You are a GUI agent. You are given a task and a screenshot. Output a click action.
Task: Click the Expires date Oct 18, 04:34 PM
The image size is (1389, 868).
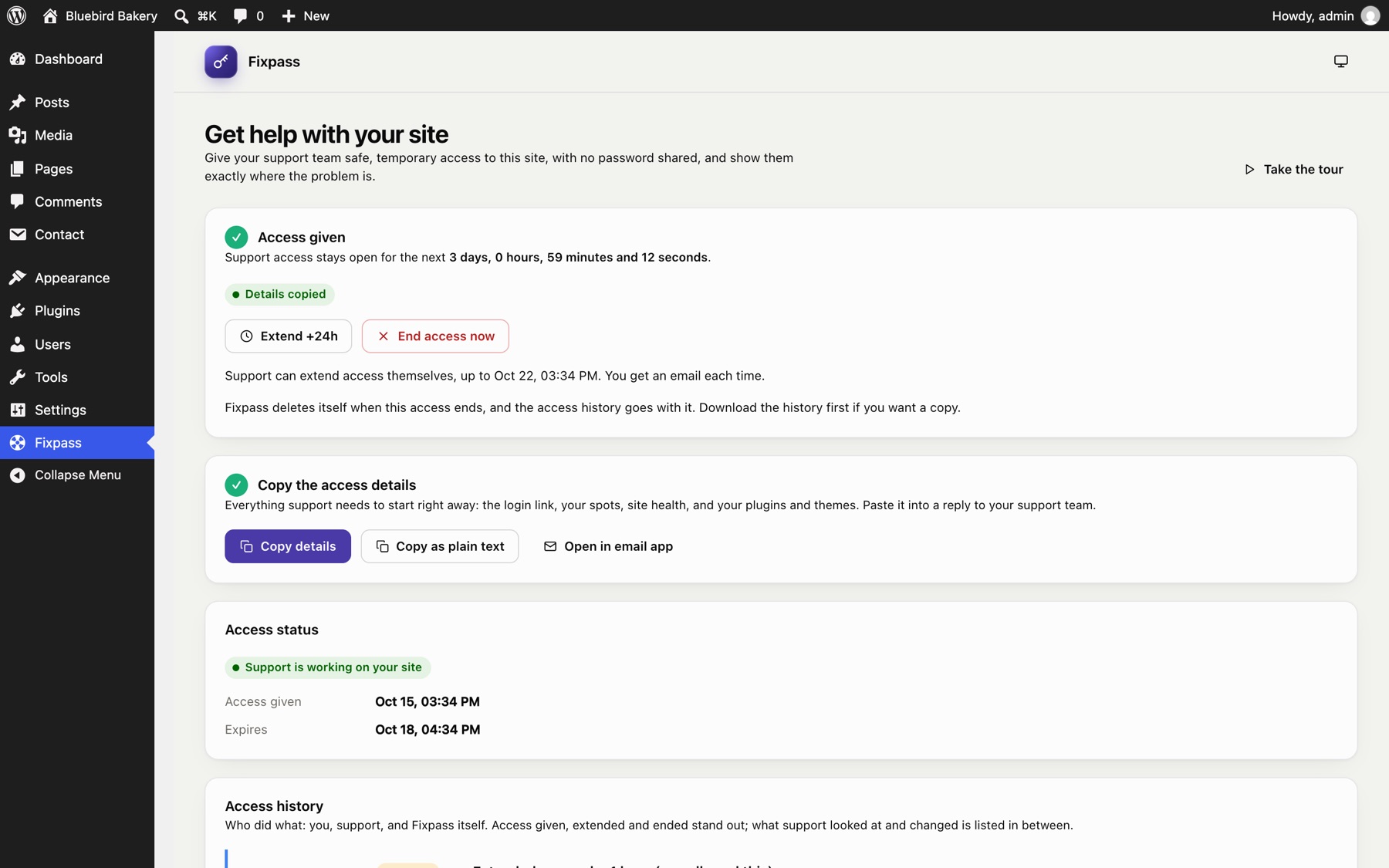tap(428, 729)
